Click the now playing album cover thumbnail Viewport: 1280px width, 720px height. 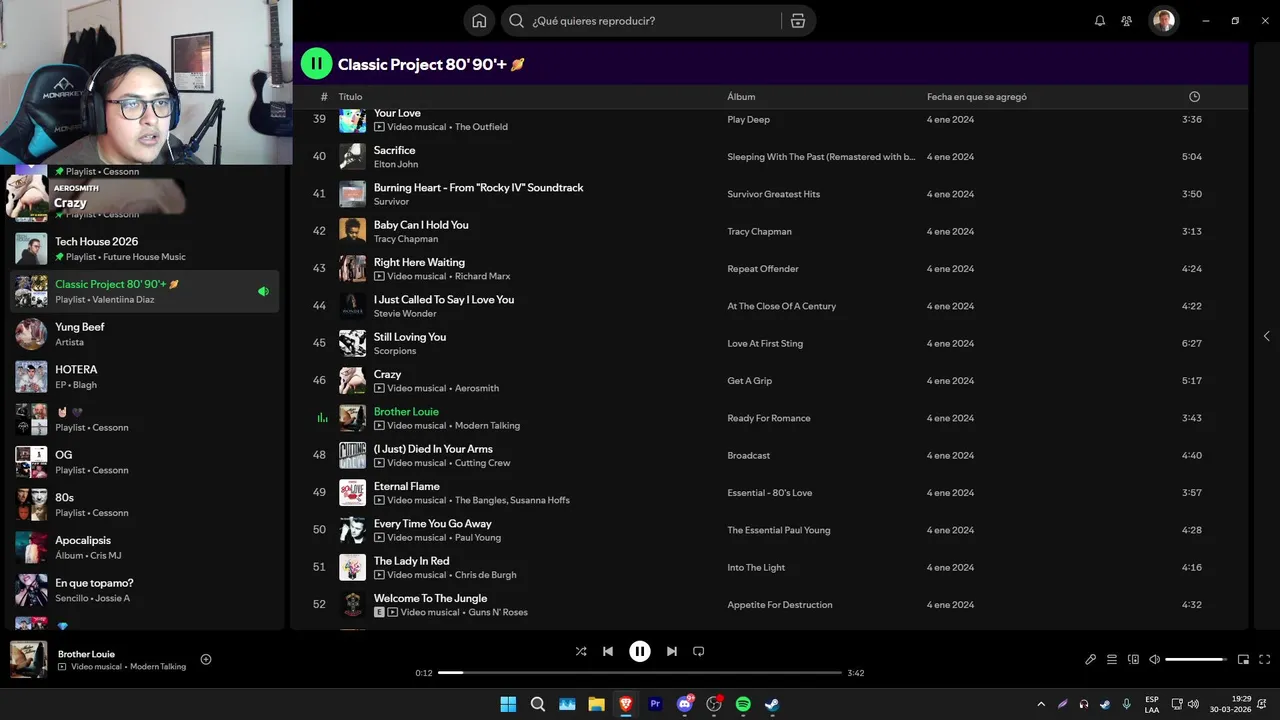[28, 660]
